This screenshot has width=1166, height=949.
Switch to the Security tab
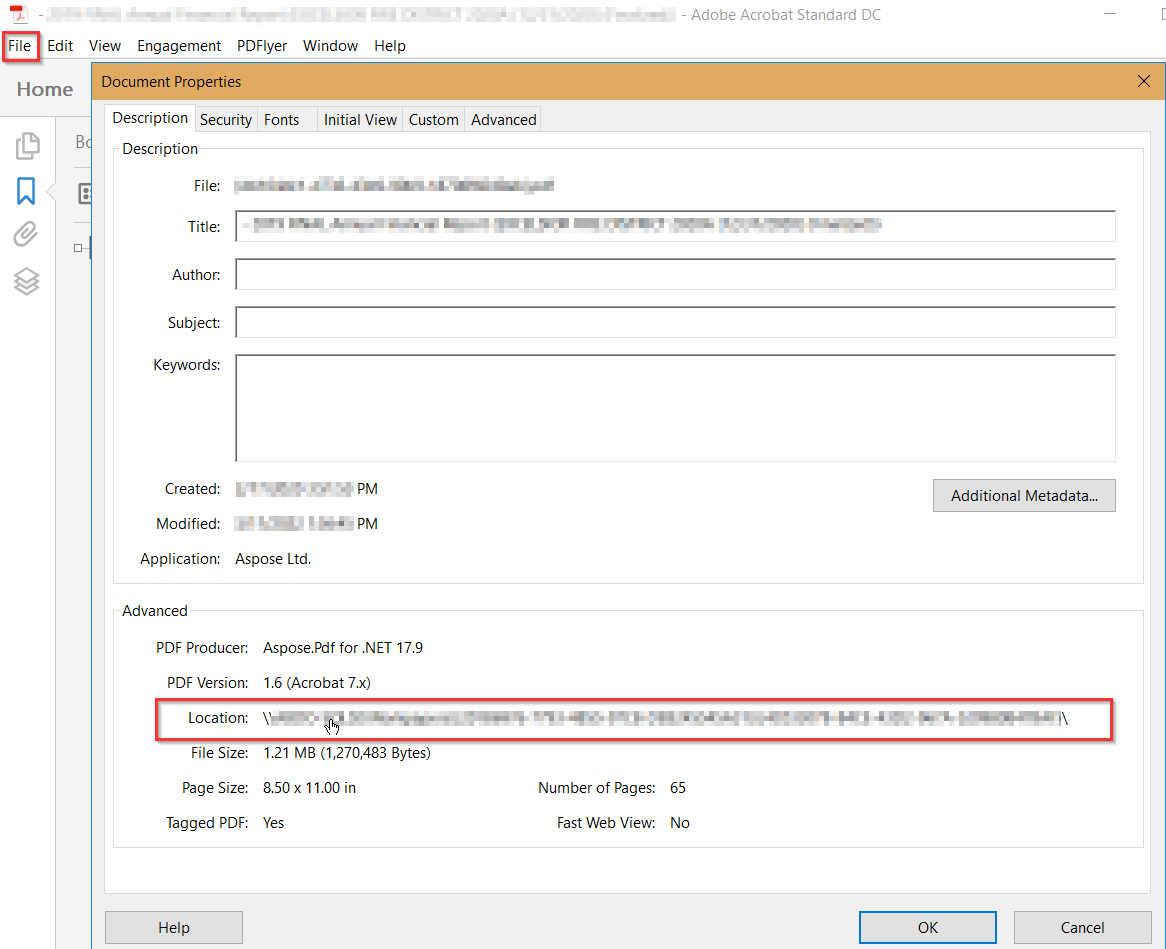(226, 120)
